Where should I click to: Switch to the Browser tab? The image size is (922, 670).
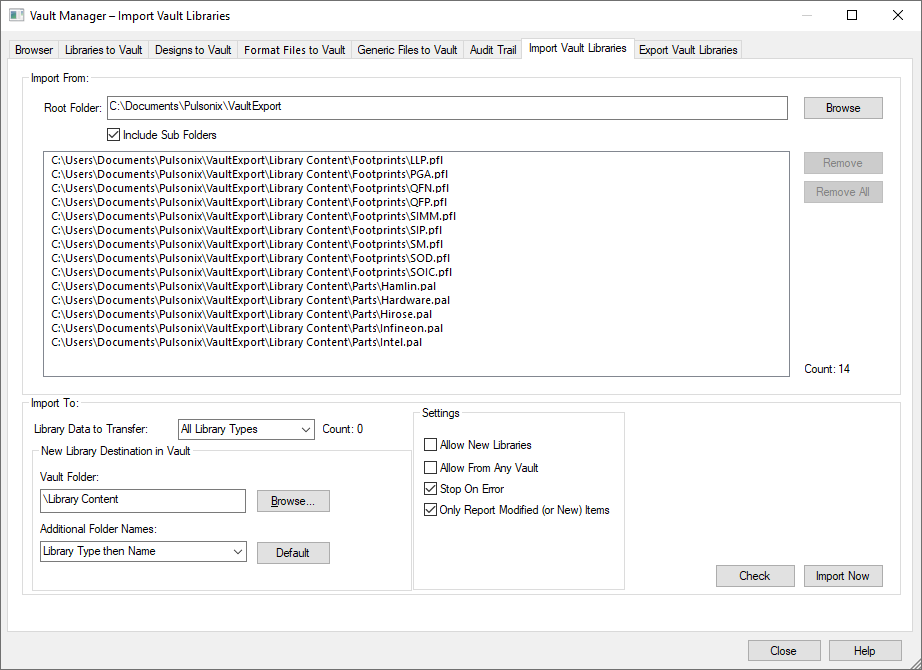(34, 50)
